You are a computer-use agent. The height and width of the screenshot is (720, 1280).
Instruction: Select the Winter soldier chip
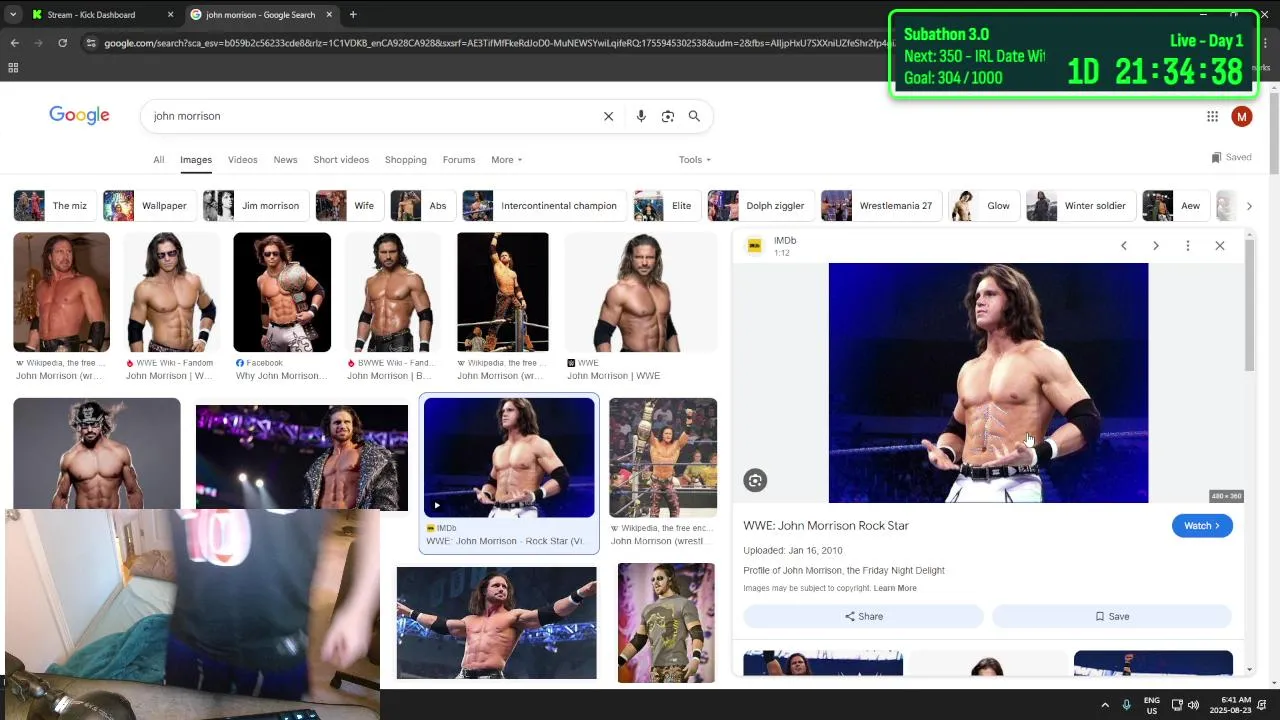coord(1080,206)
